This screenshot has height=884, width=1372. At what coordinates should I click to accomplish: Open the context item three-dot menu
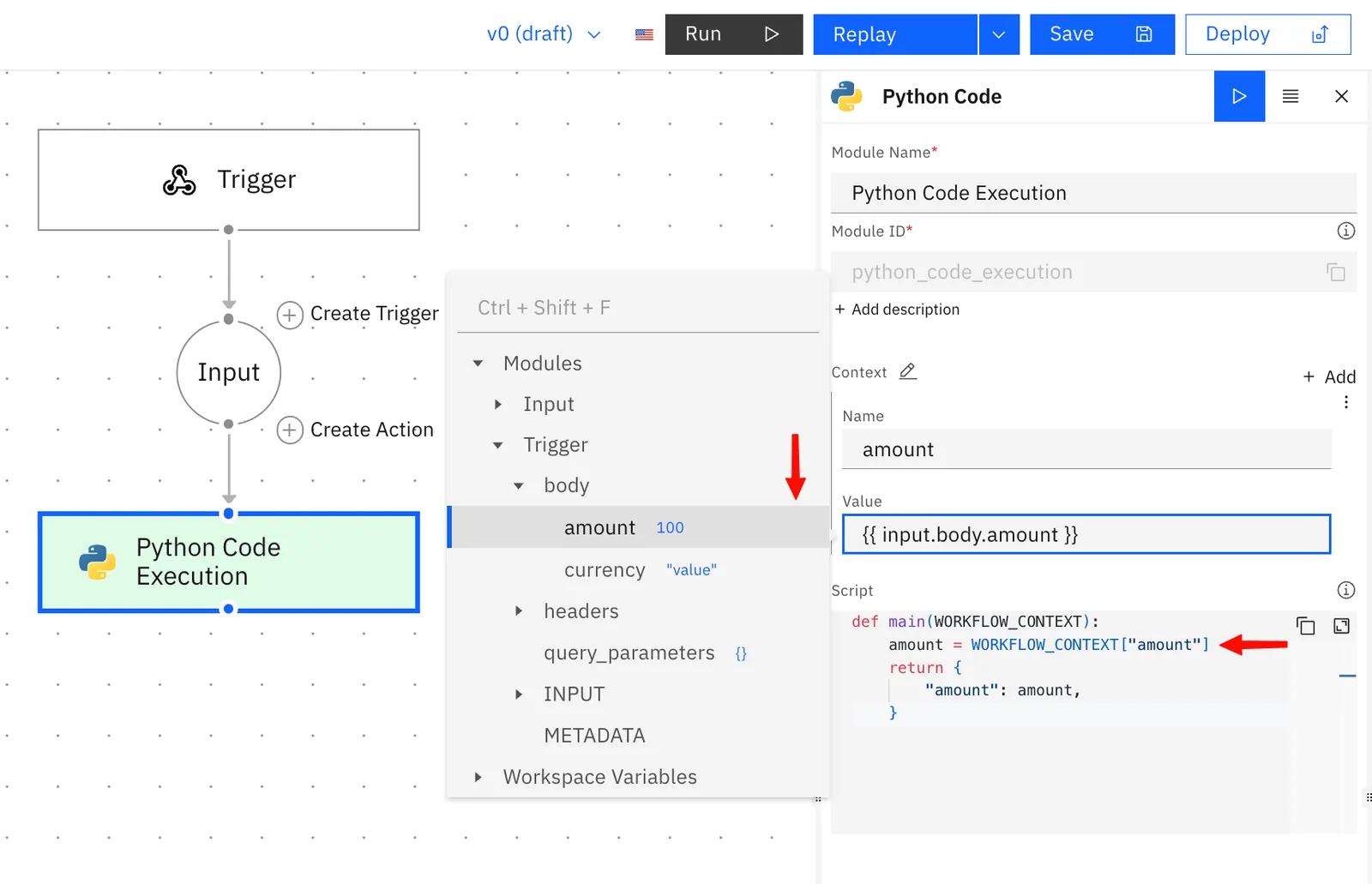point(1346,402)
